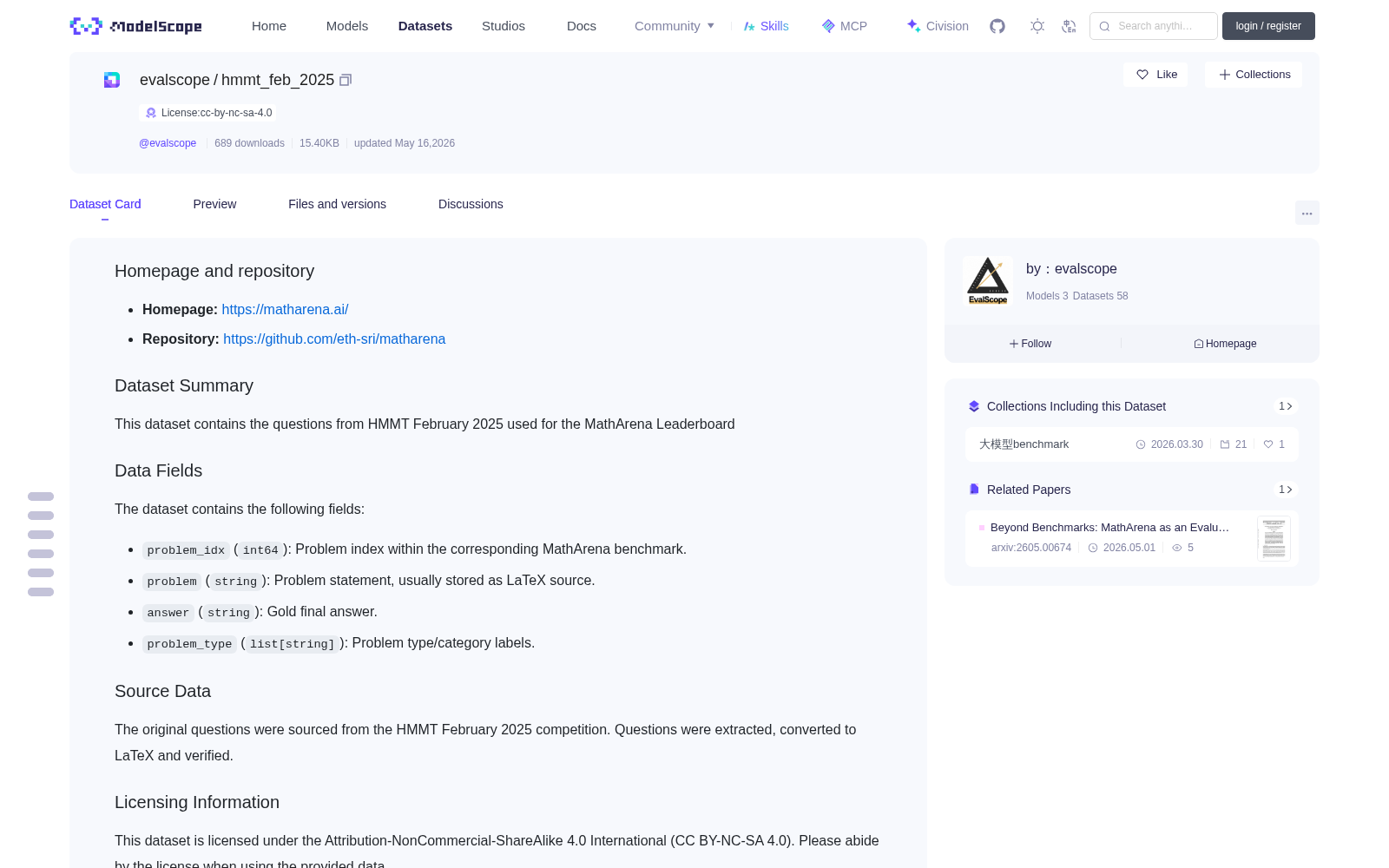This screenshot has width=1389, height=868.
Task: Expand the Related Papers count chevron
Action: [1286, 490]
